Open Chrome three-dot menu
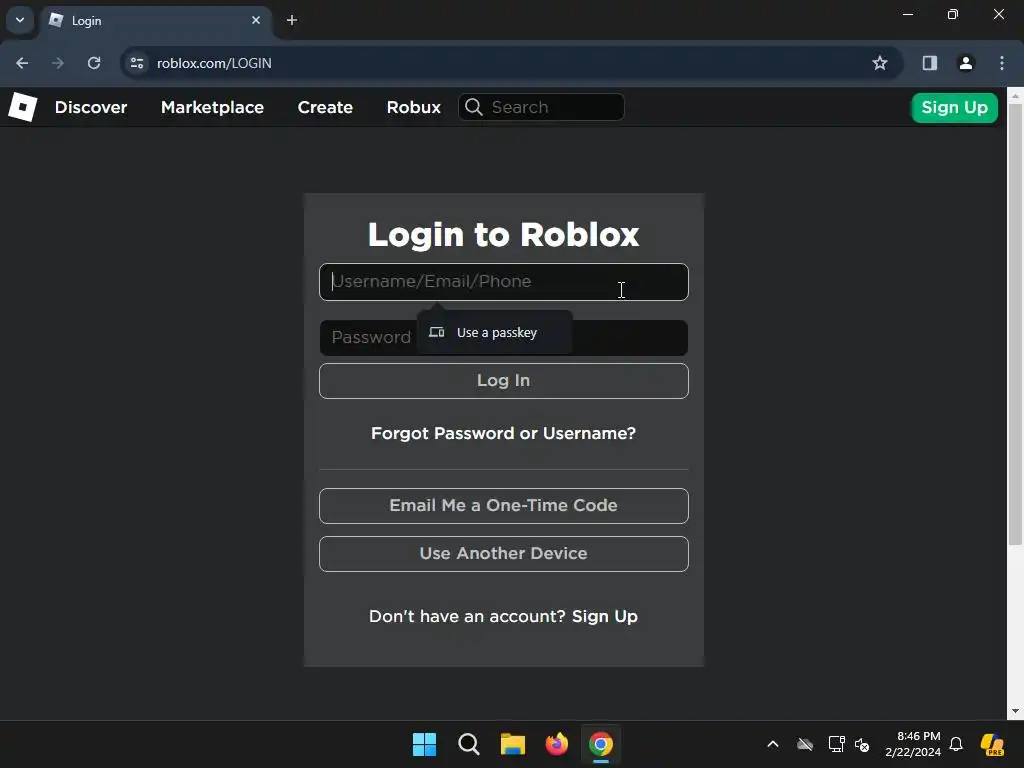 pyautogui.click(x=1001, y=63)
